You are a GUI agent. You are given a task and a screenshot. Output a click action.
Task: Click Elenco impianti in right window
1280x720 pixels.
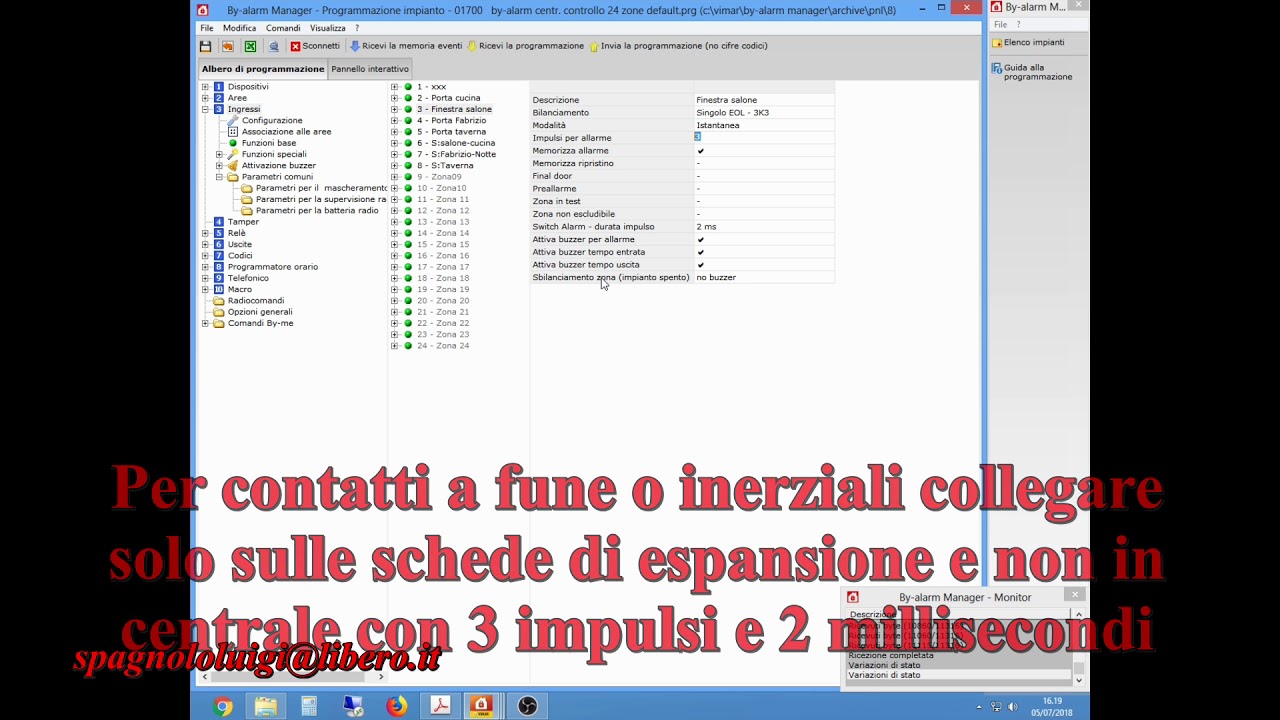pos(1034,43)
